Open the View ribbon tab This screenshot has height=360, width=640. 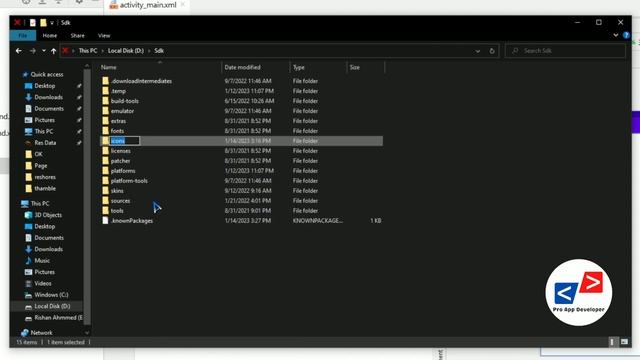pyautogui.click(x=104, y=36)
